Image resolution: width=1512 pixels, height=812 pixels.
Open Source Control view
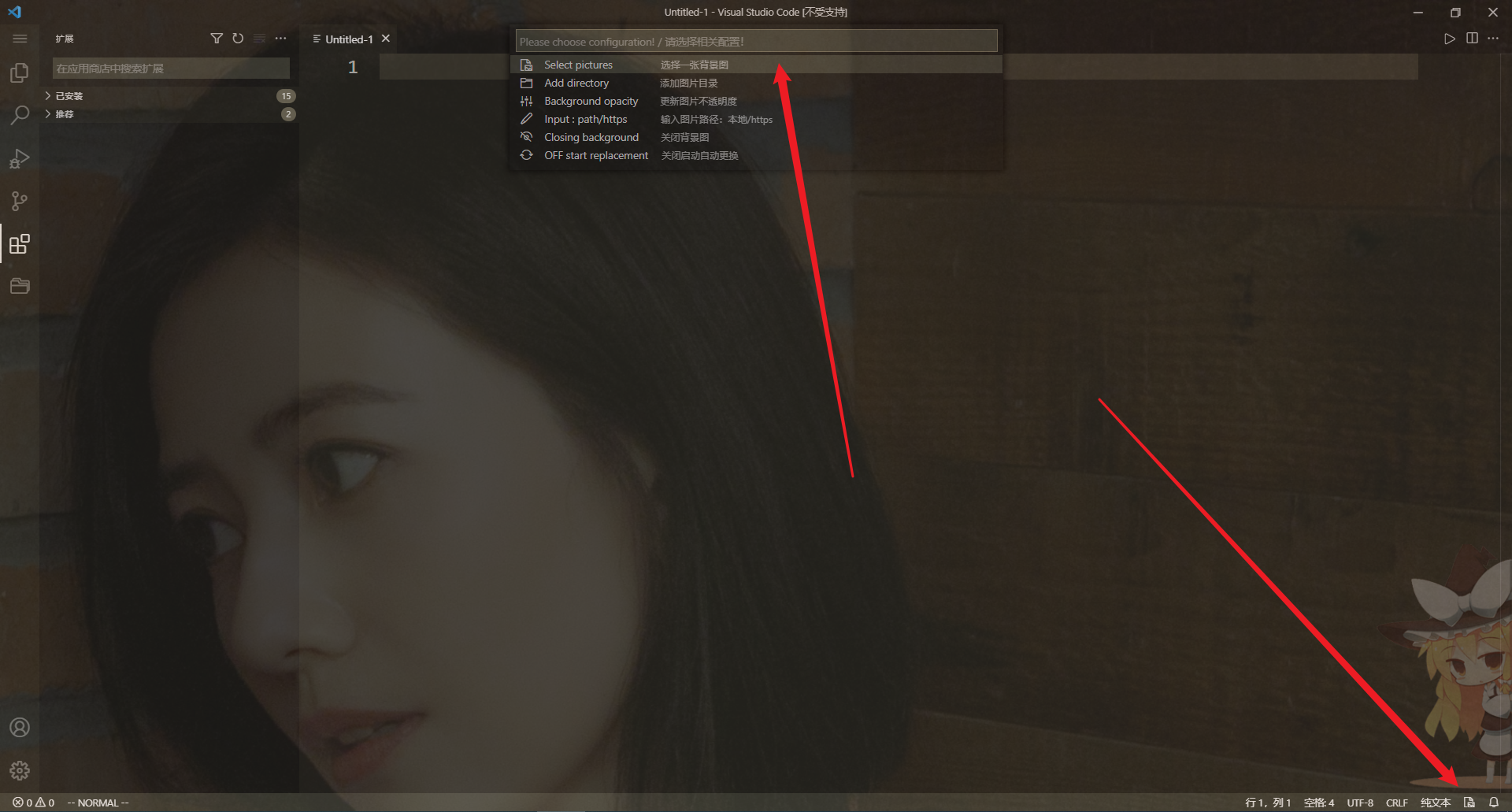(x=20, y=201)
